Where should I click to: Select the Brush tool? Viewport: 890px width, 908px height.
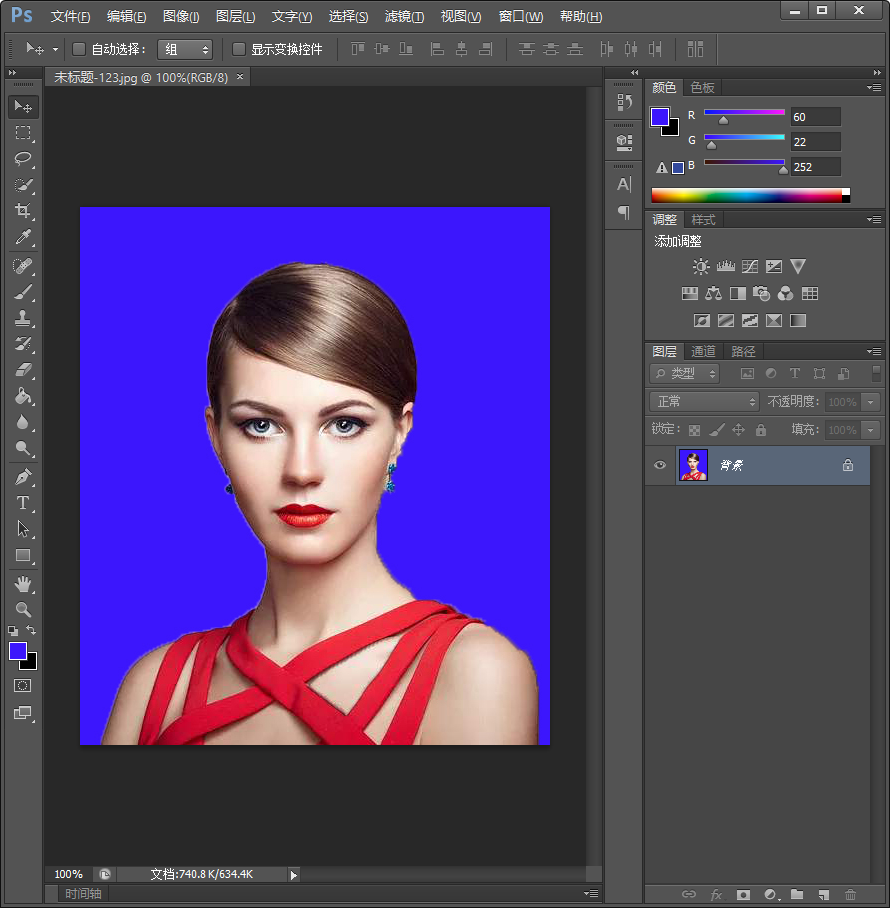[x=23, y=292]
